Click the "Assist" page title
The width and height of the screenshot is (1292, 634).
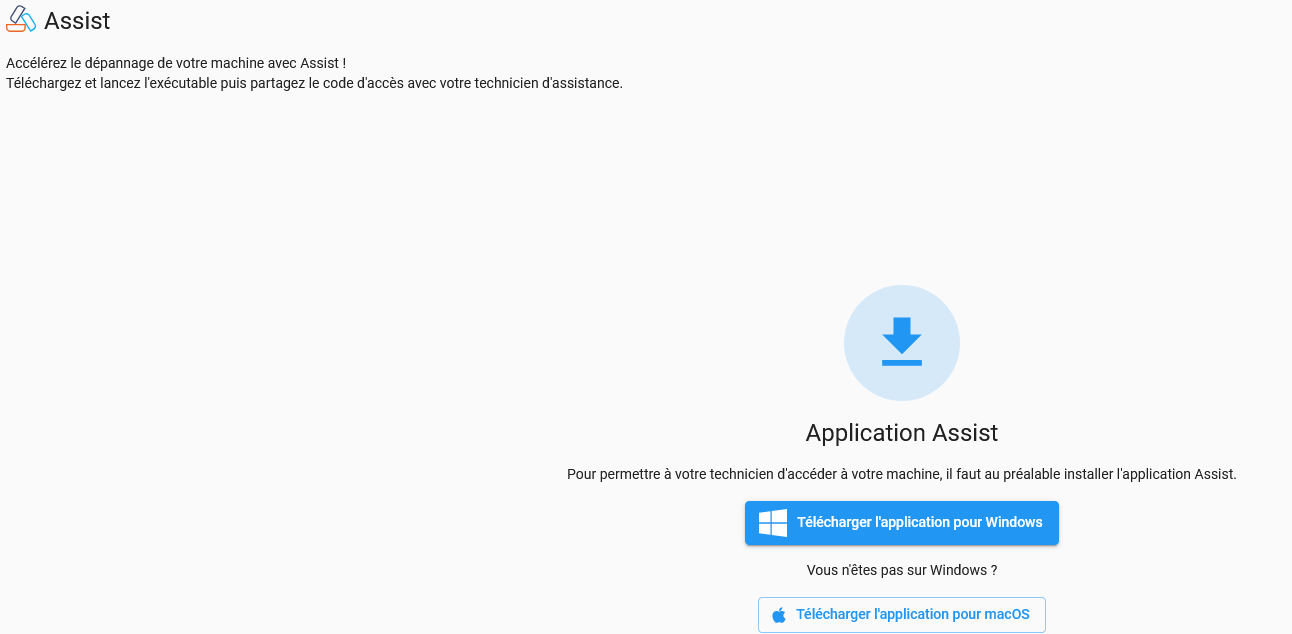pos(77,21)
